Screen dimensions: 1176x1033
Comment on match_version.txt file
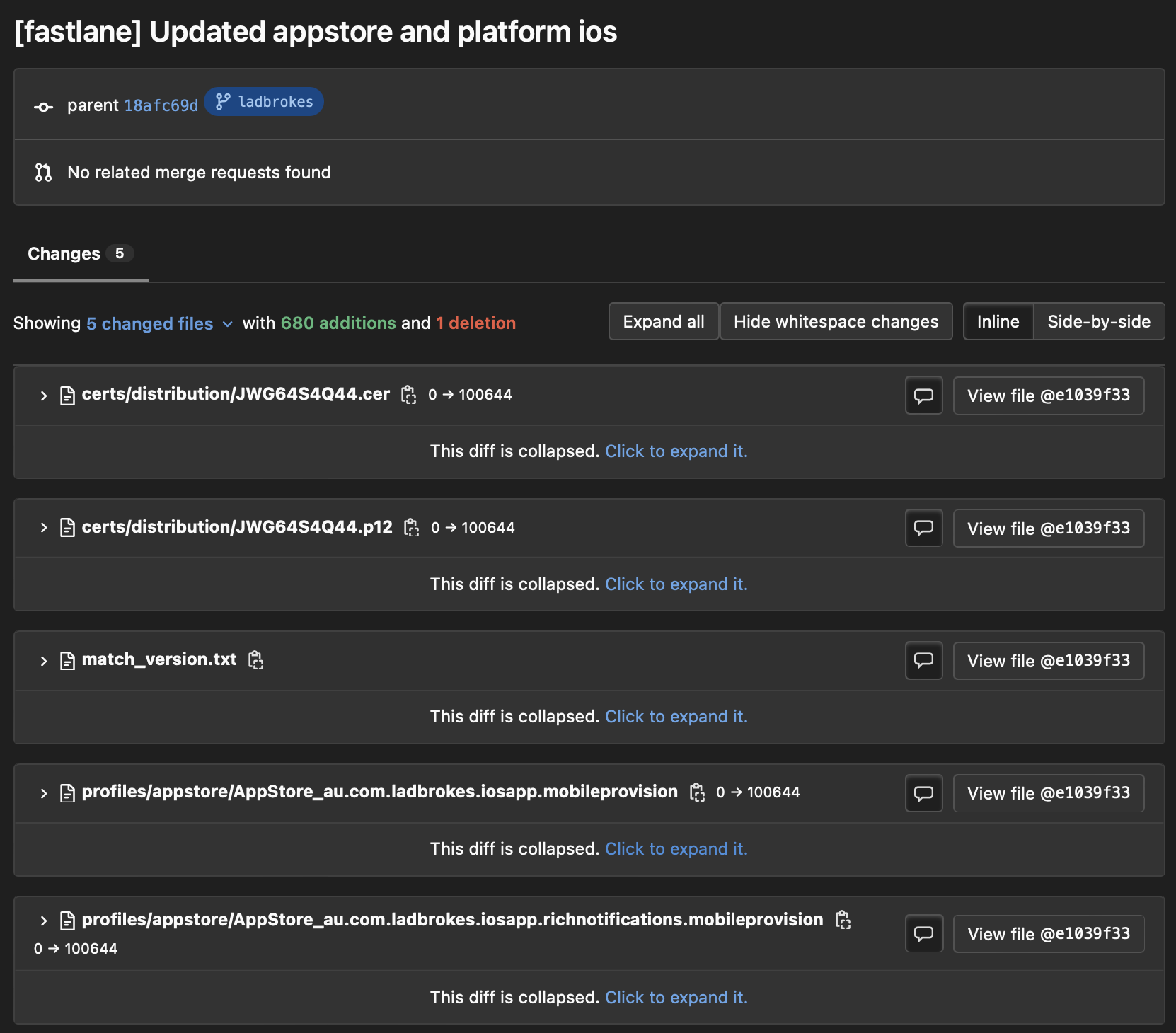click(924, 661)
